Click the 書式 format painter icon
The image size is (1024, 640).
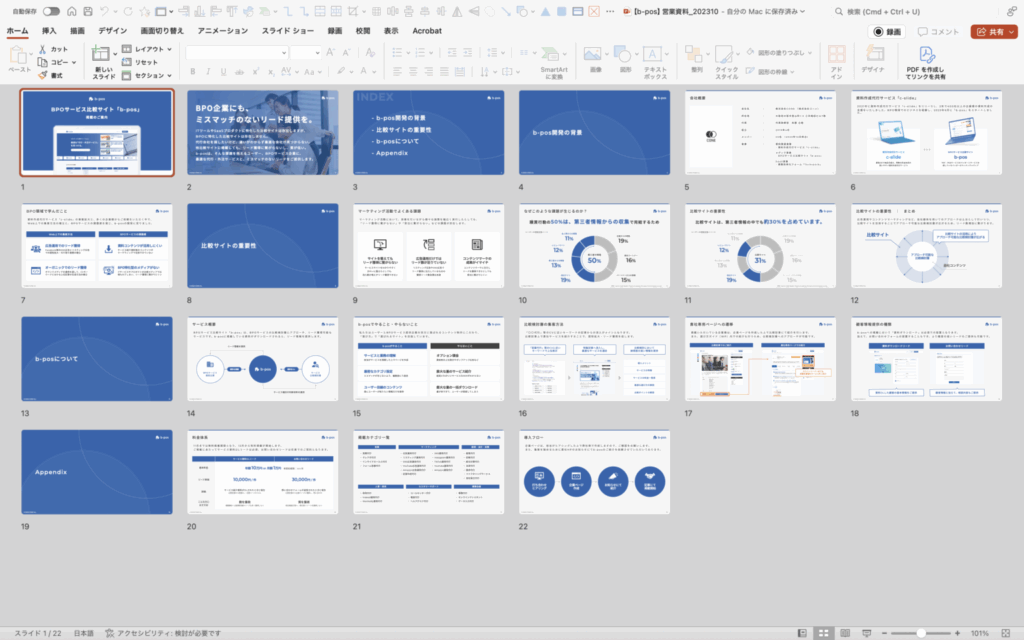point(43,75)
